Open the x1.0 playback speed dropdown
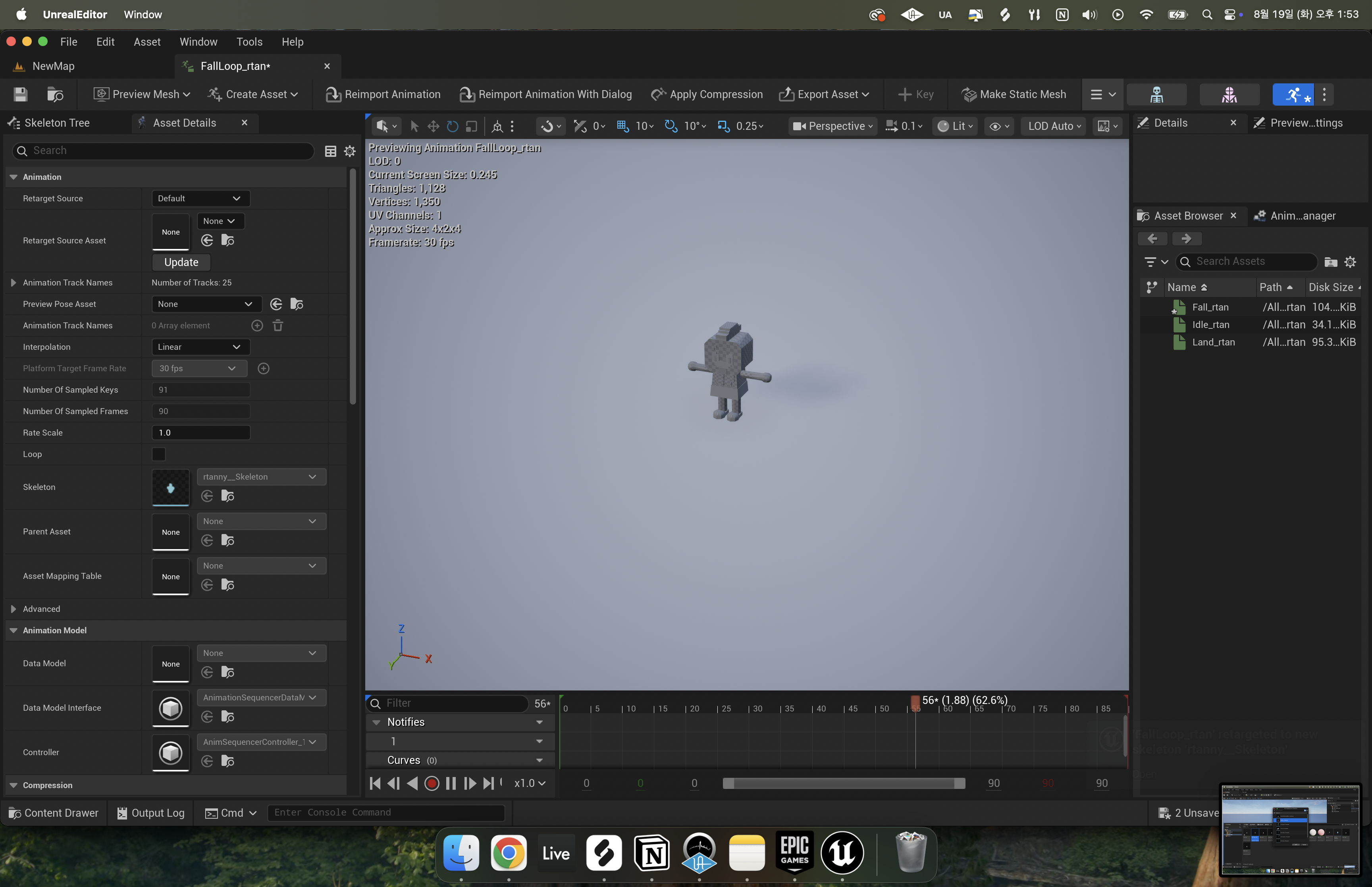The height and width of the screenshot is (887, 1372). [530, 783]
